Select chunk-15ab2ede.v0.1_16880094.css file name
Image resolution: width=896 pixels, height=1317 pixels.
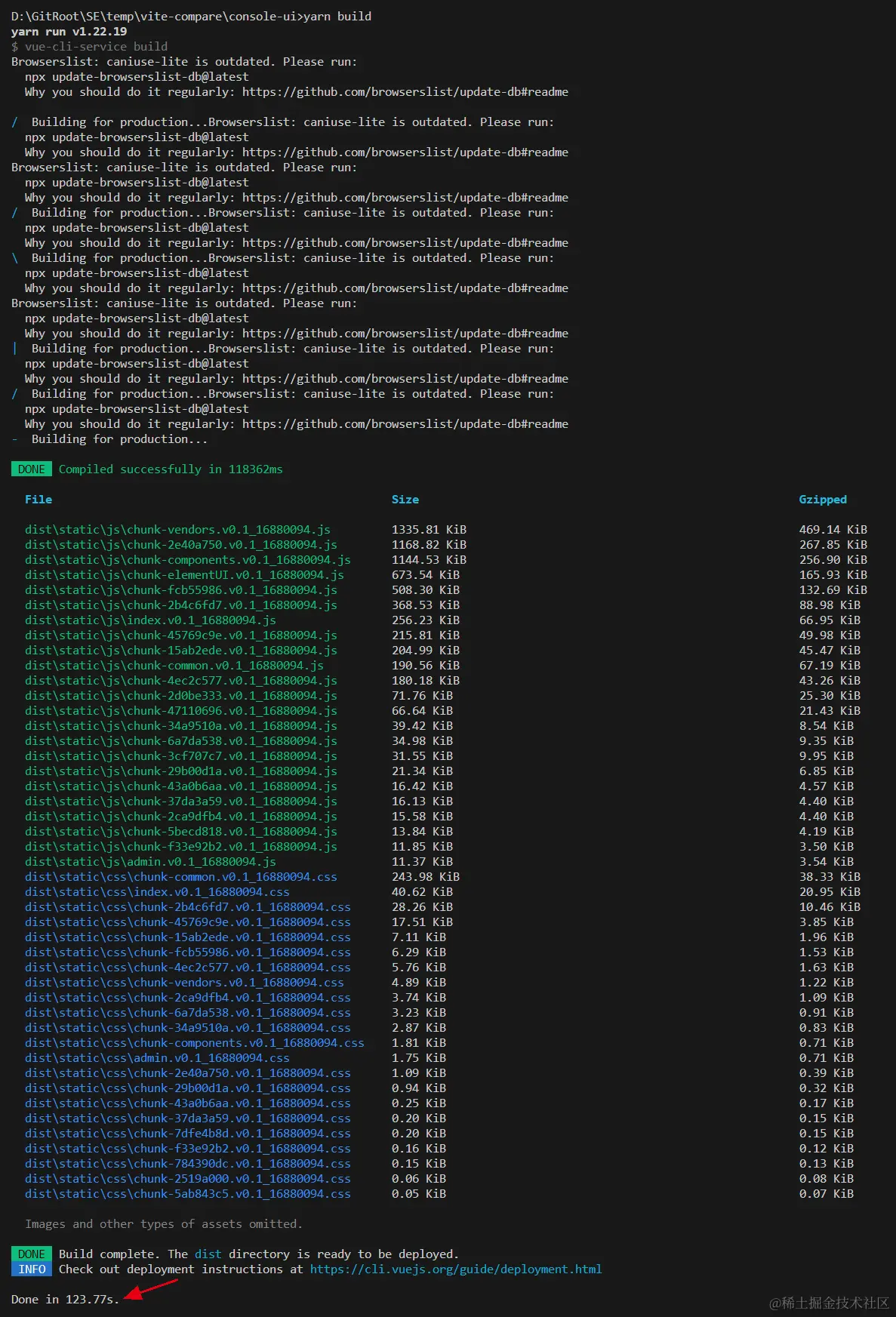(188, 937)
